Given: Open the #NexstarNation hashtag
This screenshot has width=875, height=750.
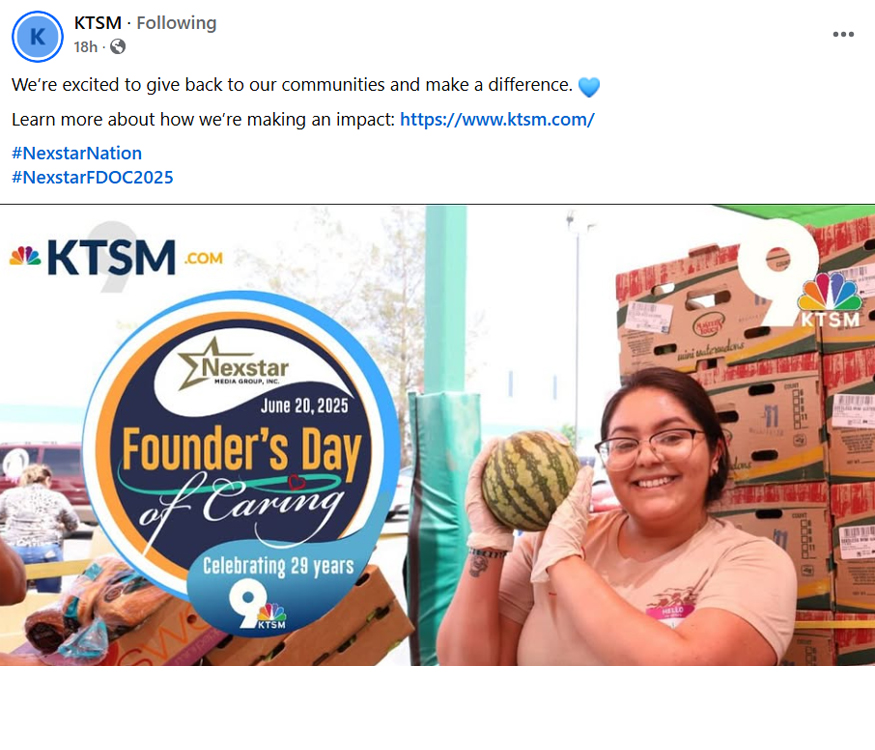Looking at the screenshot, I should [x=76, y=153].
